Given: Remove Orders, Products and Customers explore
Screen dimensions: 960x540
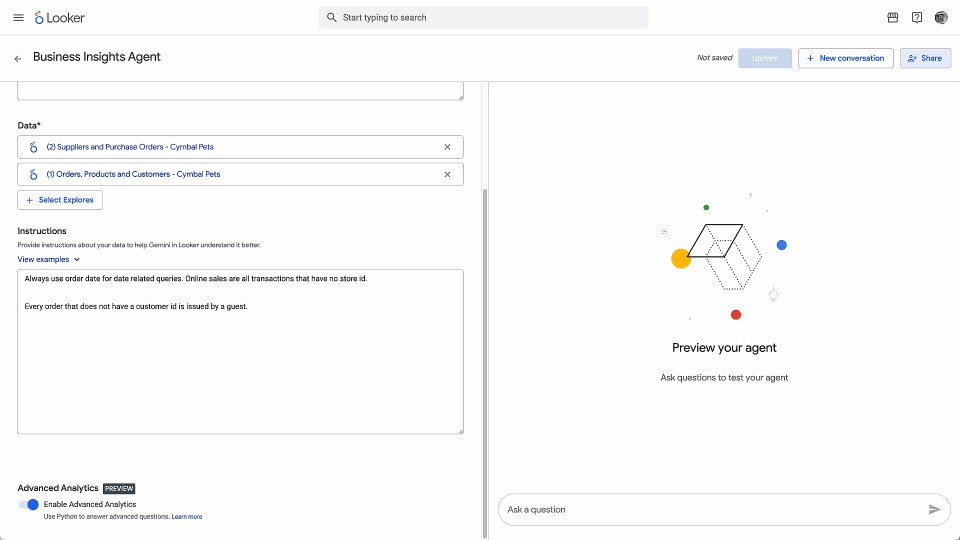Looking at the screenshot, I should point(447,174).
